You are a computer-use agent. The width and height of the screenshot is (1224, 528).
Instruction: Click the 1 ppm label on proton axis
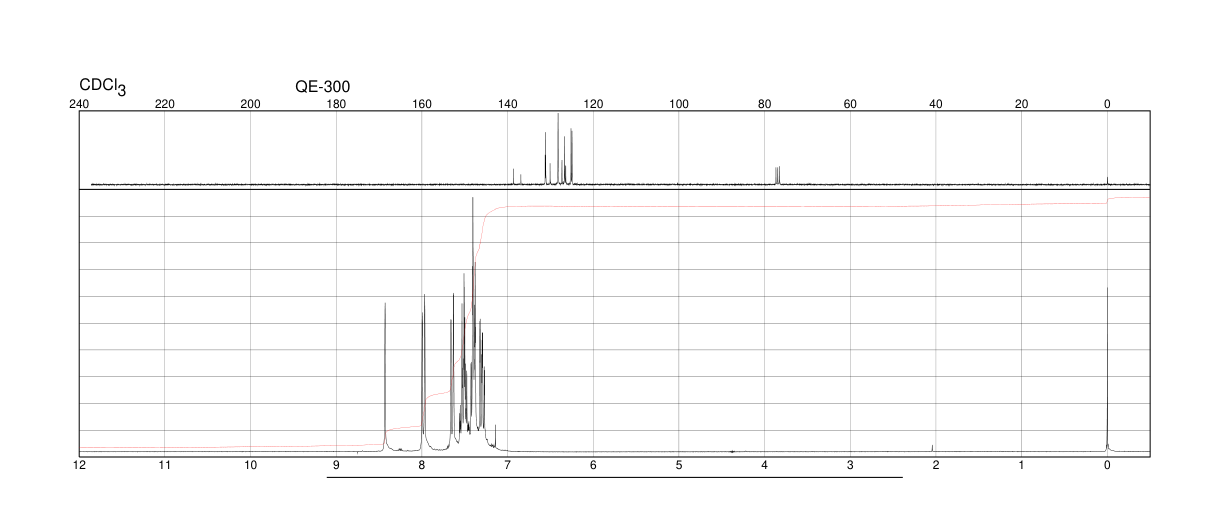click(1021, 465)
